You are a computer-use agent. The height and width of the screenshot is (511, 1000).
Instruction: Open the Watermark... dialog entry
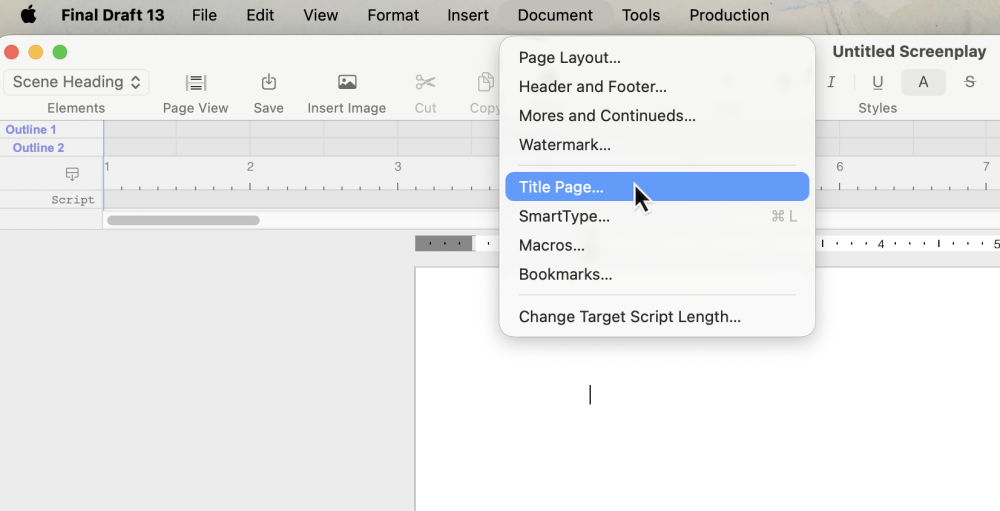(x=657, y=144)
